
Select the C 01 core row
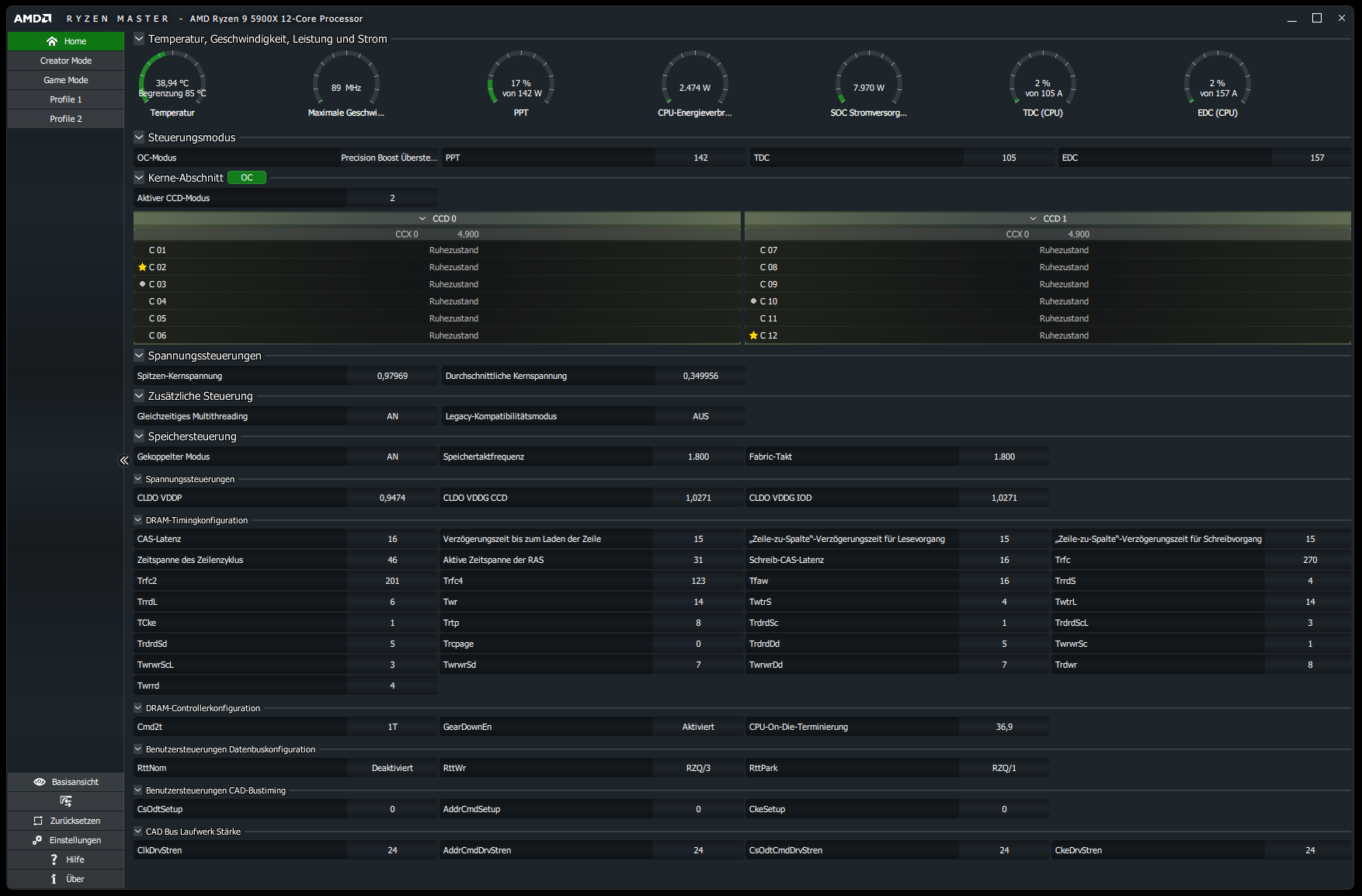click(437, 250)
